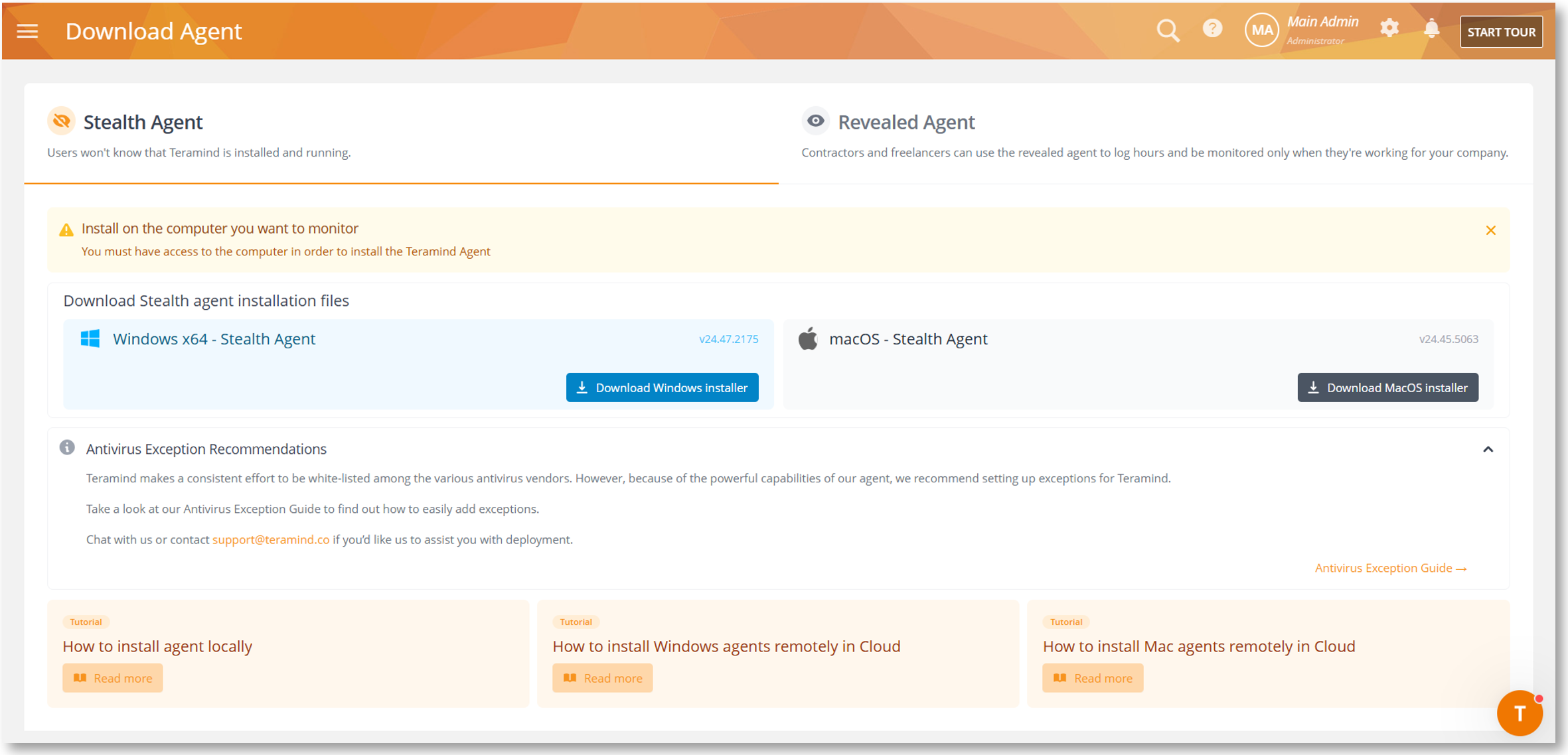Screen dimensions: 1568x755
Task: Switch to the Revealed Agent tab
Action: [1155, 134]
